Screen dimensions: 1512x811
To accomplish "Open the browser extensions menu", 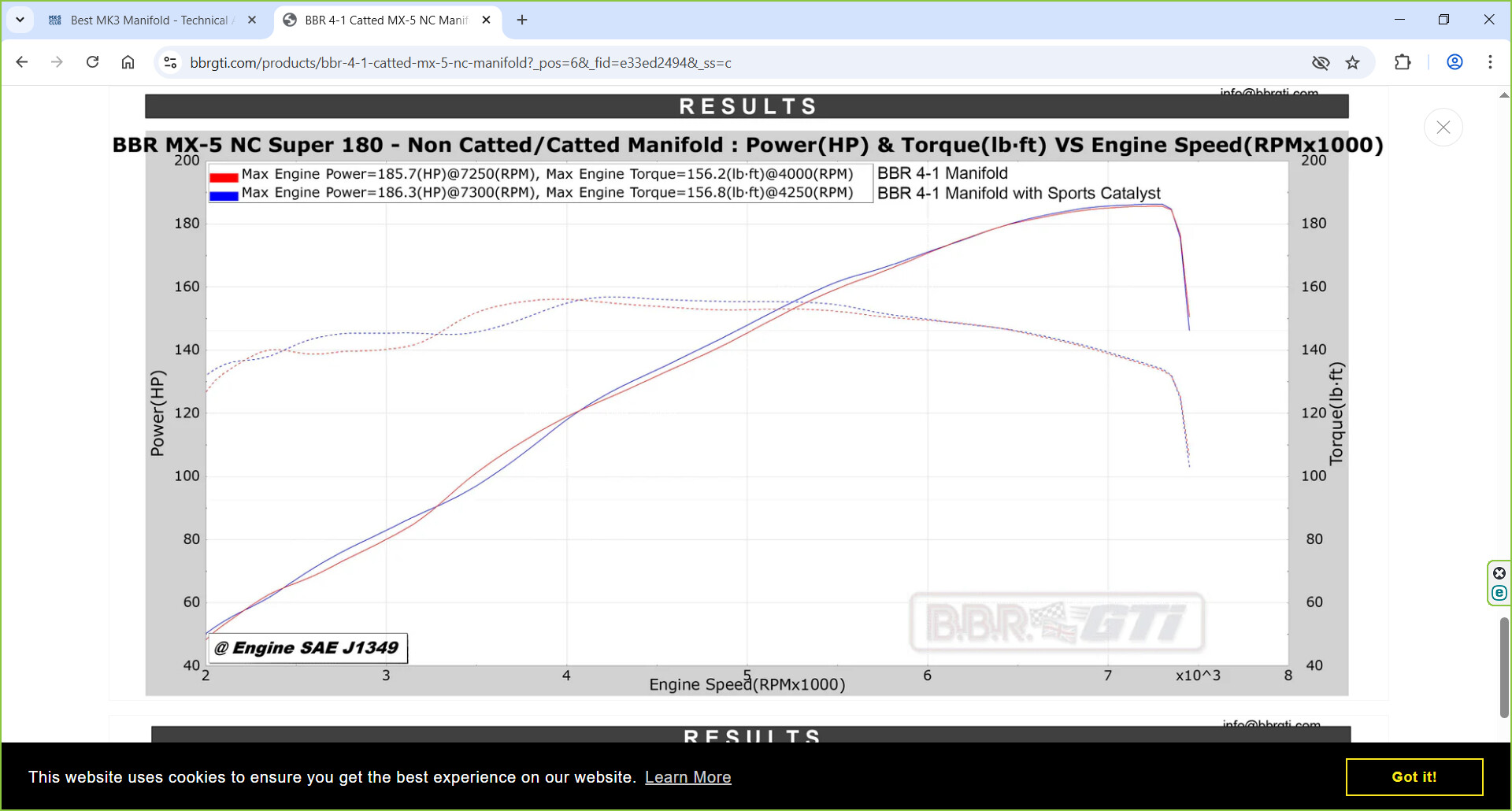I will tap(1403, 62).
